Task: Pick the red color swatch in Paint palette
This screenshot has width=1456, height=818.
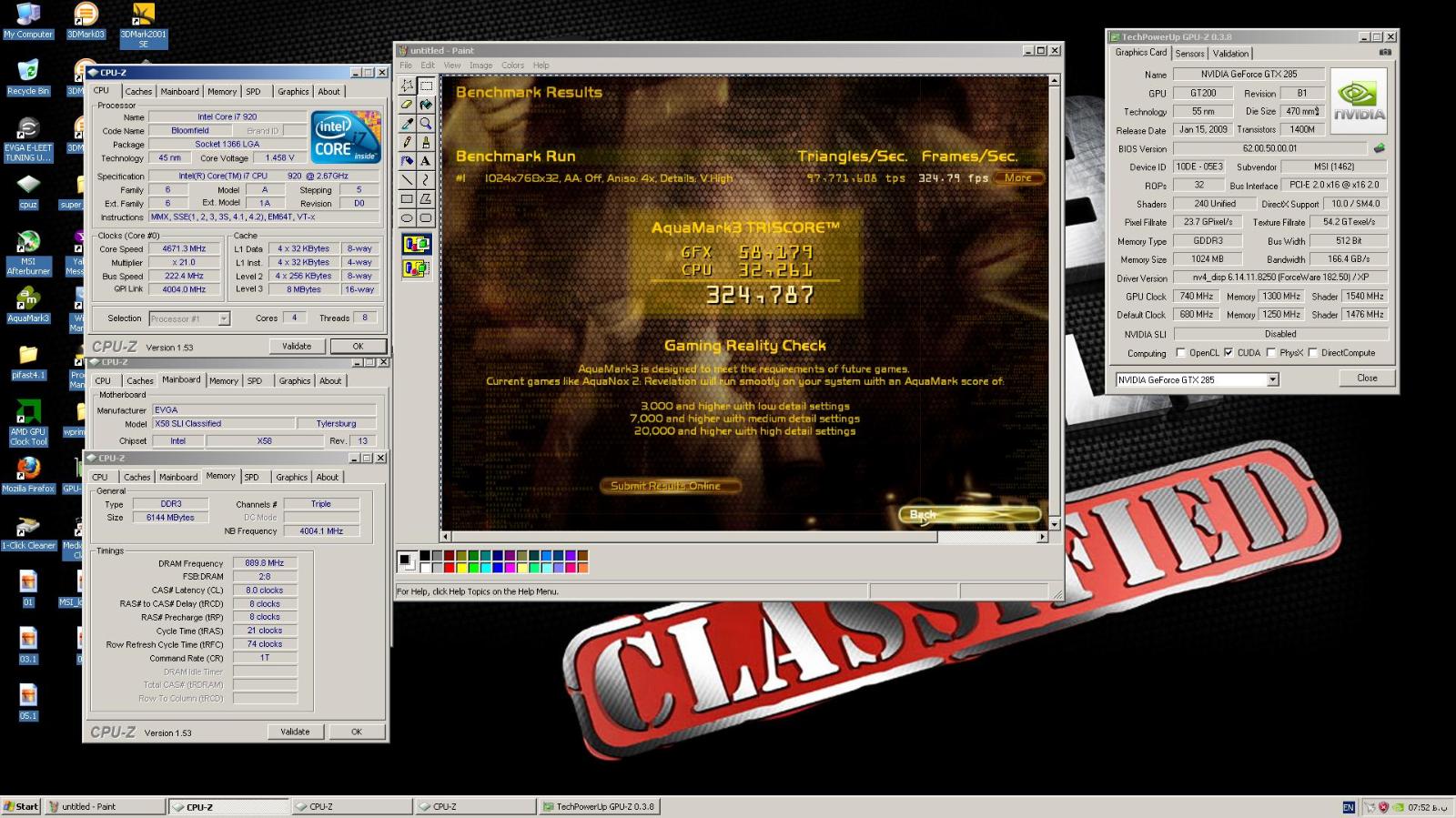Action: click(449, 568)
